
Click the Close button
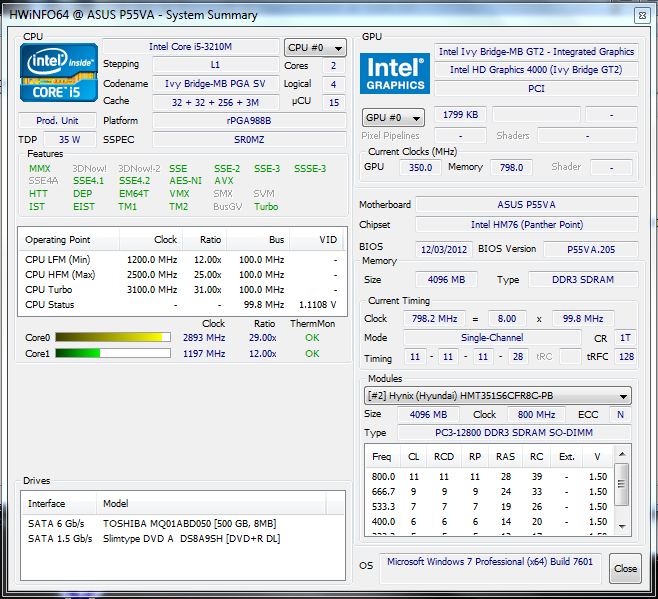625,568
